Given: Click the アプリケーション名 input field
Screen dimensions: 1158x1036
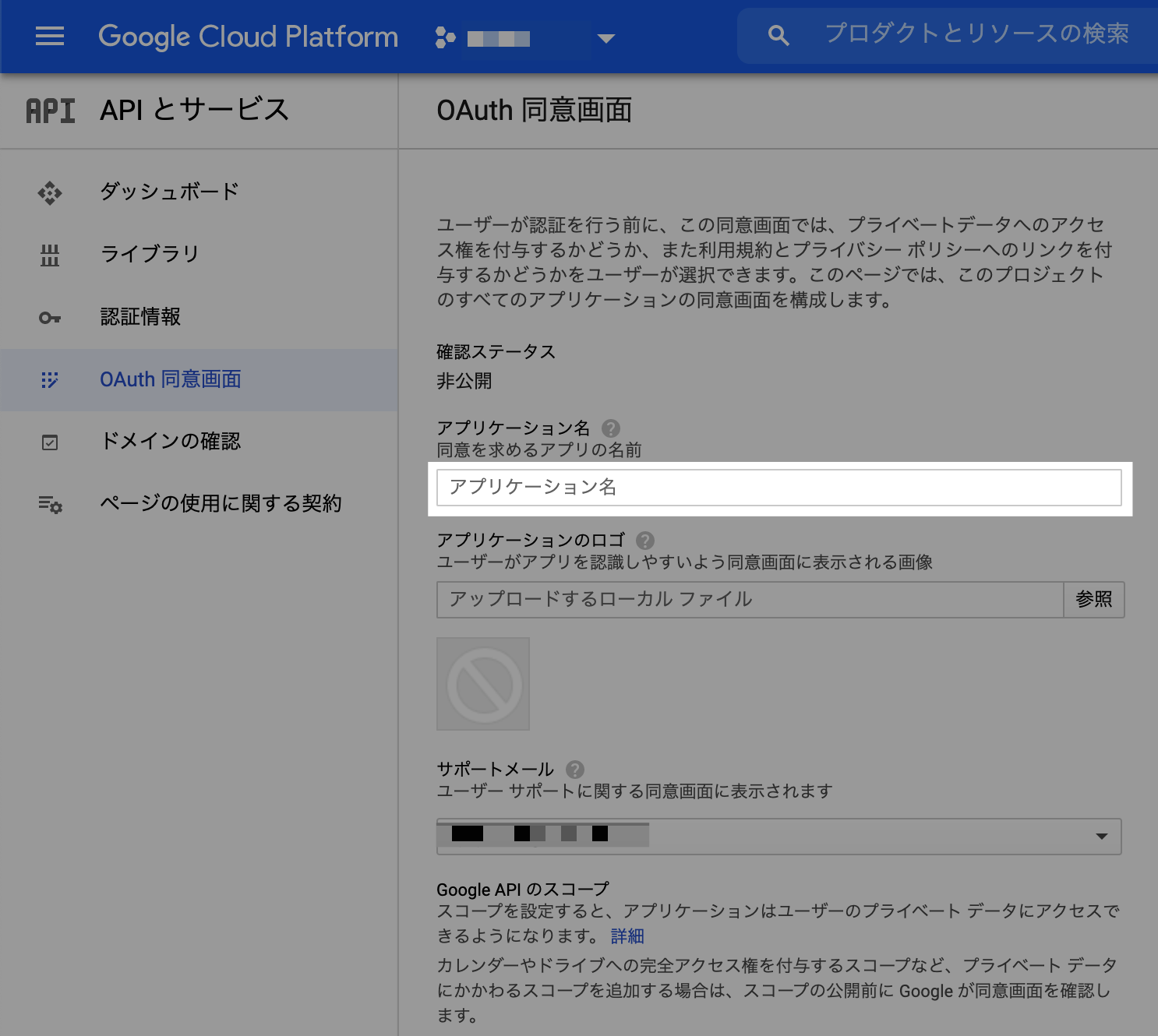Looking at the screenshot, I should click(779, 488).
